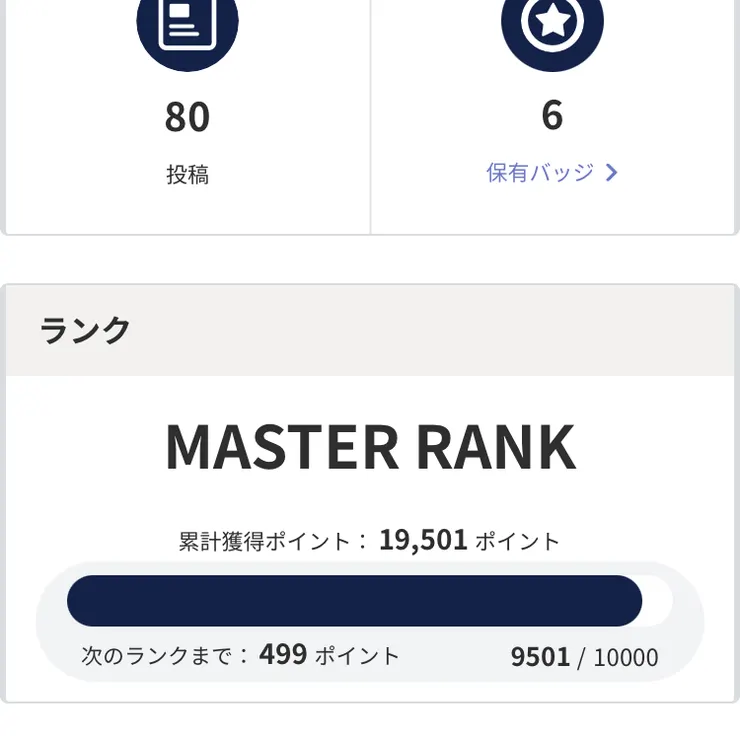Screen dimensions: 740x740
Task: Click the 19,501 total points value
Action: point(423,540)
